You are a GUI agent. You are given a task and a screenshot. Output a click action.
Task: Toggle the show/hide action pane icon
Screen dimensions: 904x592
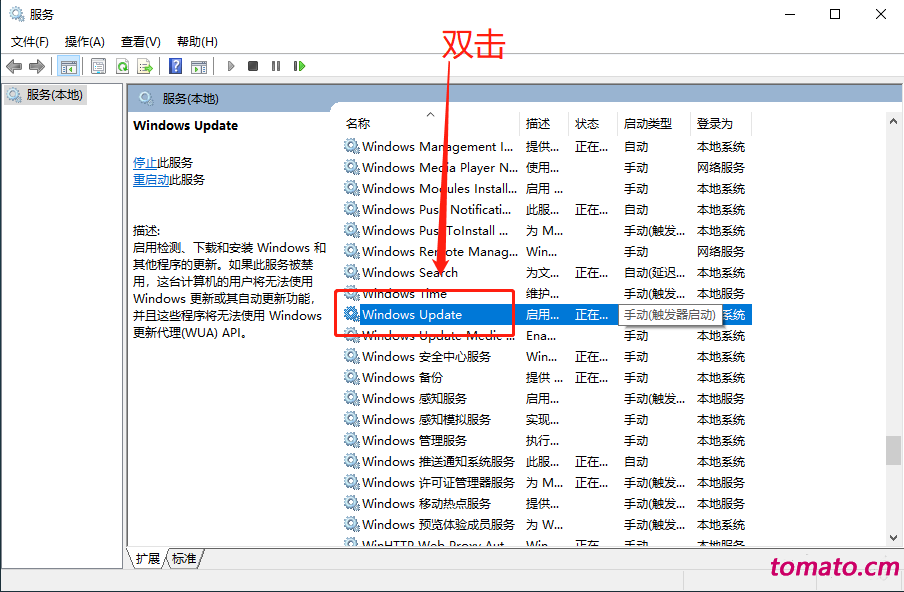pyautogui.click(x=199, y=66)
